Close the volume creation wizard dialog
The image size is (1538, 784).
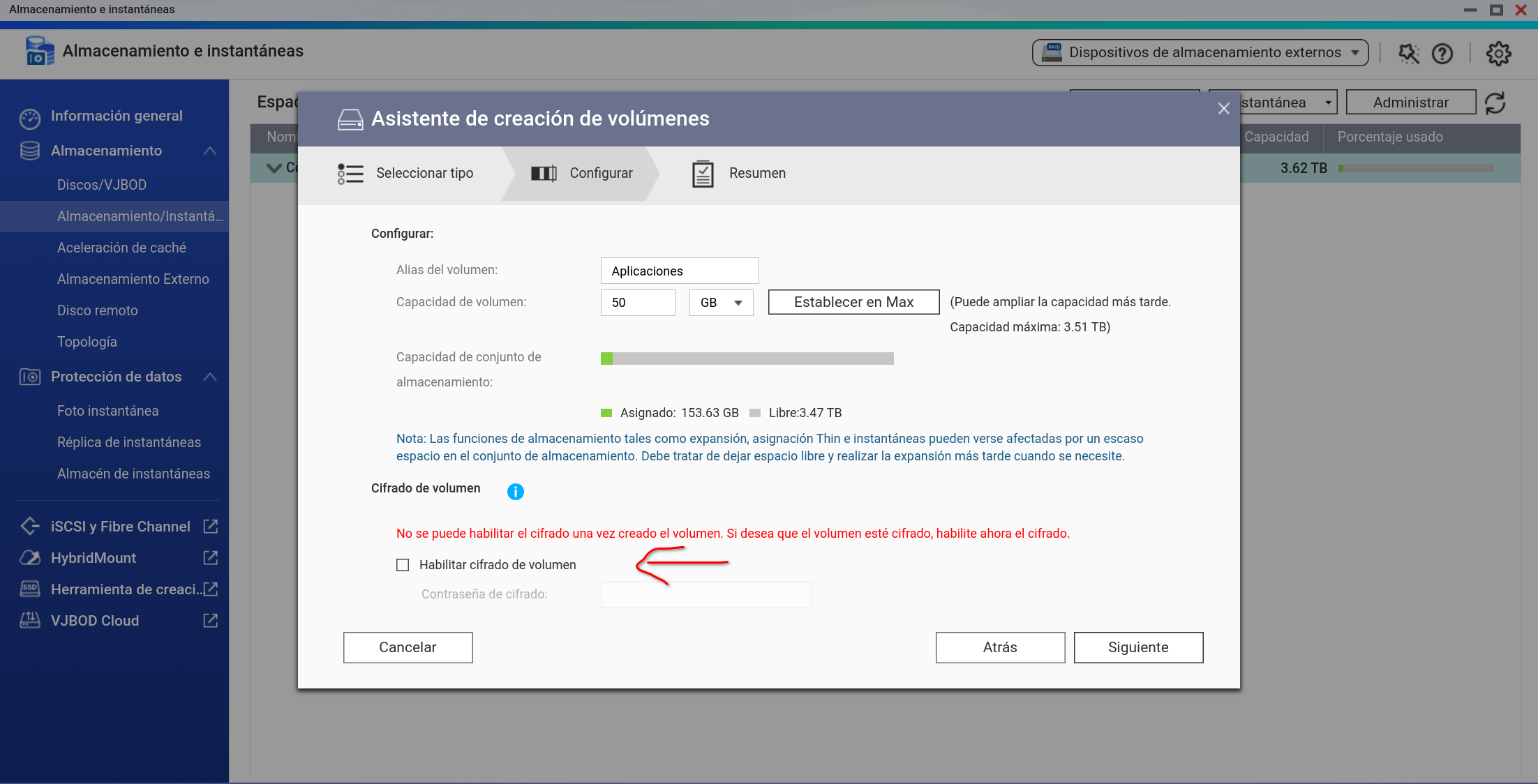[1223, 109]
